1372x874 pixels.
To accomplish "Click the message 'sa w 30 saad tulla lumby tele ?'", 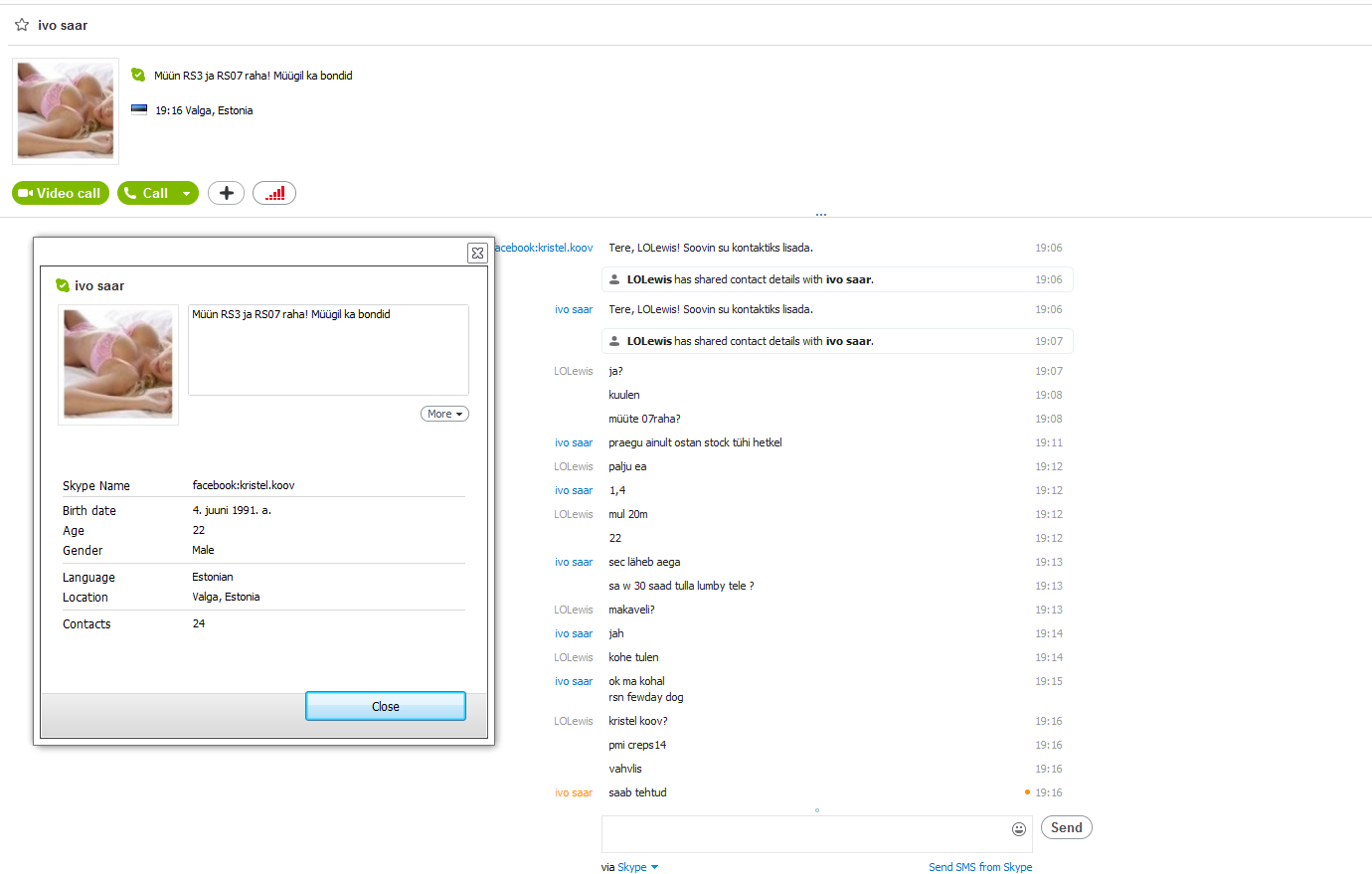I will (x=681, y=586).
